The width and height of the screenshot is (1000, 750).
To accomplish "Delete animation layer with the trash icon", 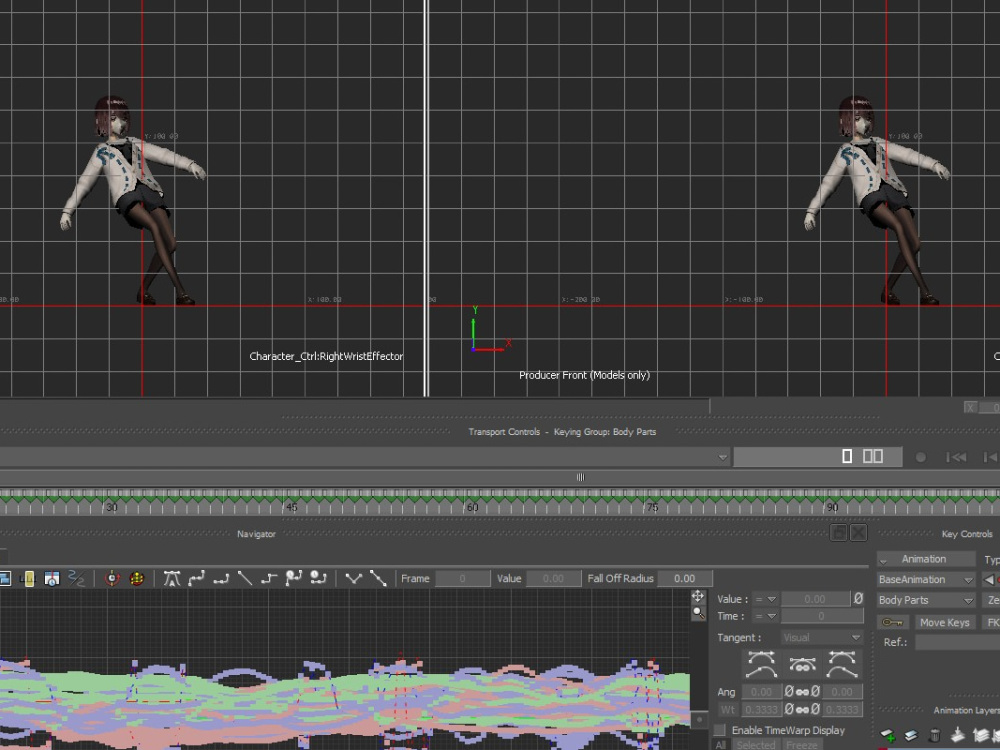I will click(x=934, y=736).
